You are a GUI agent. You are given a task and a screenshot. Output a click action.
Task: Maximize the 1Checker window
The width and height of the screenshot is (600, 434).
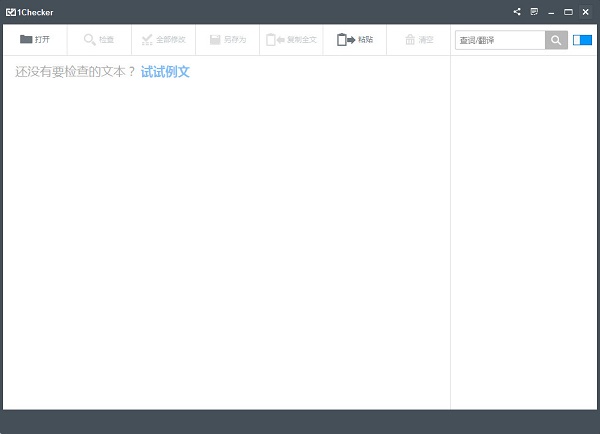(568, 12)
